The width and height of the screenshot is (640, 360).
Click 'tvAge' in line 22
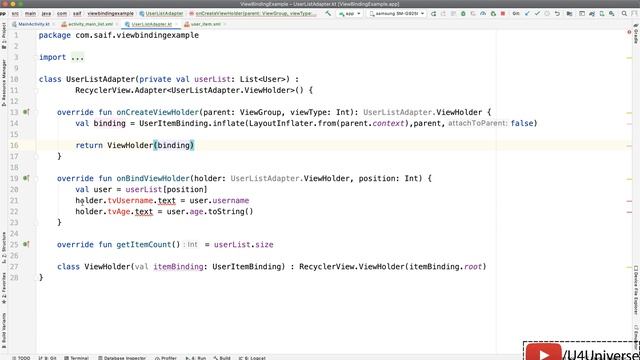(119, 211)
